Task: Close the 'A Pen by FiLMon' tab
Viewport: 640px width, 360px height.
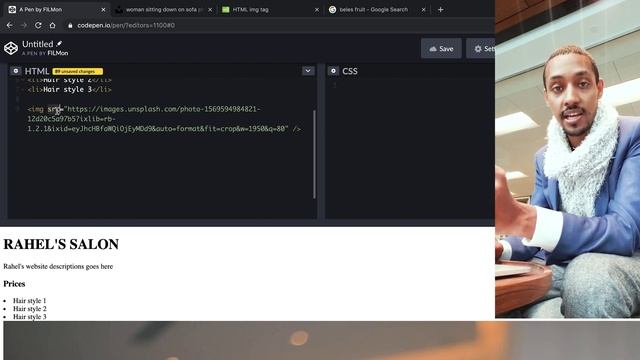Action: (x=103, y=9)
